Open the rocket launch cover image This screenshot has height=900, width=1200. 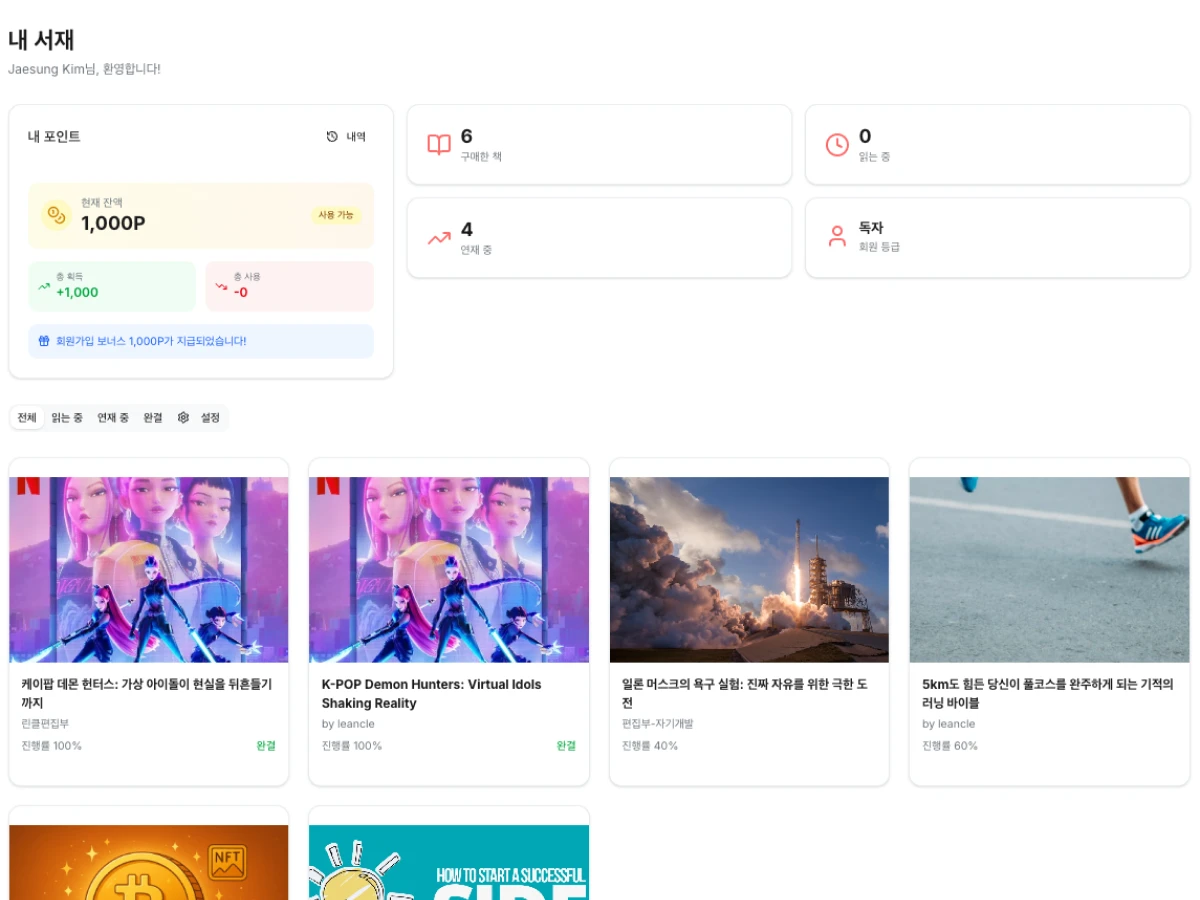tap(749, 569)
